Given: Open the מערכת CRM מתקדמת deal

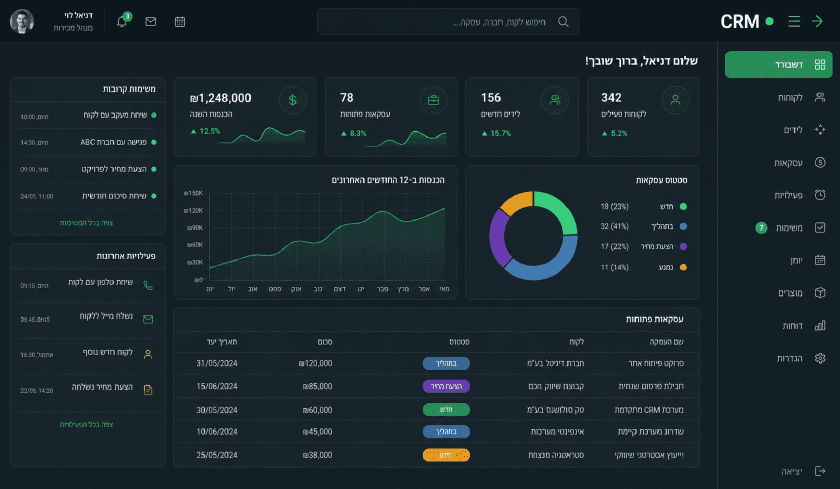Looking at the screenshot, I should pos(649,410).
